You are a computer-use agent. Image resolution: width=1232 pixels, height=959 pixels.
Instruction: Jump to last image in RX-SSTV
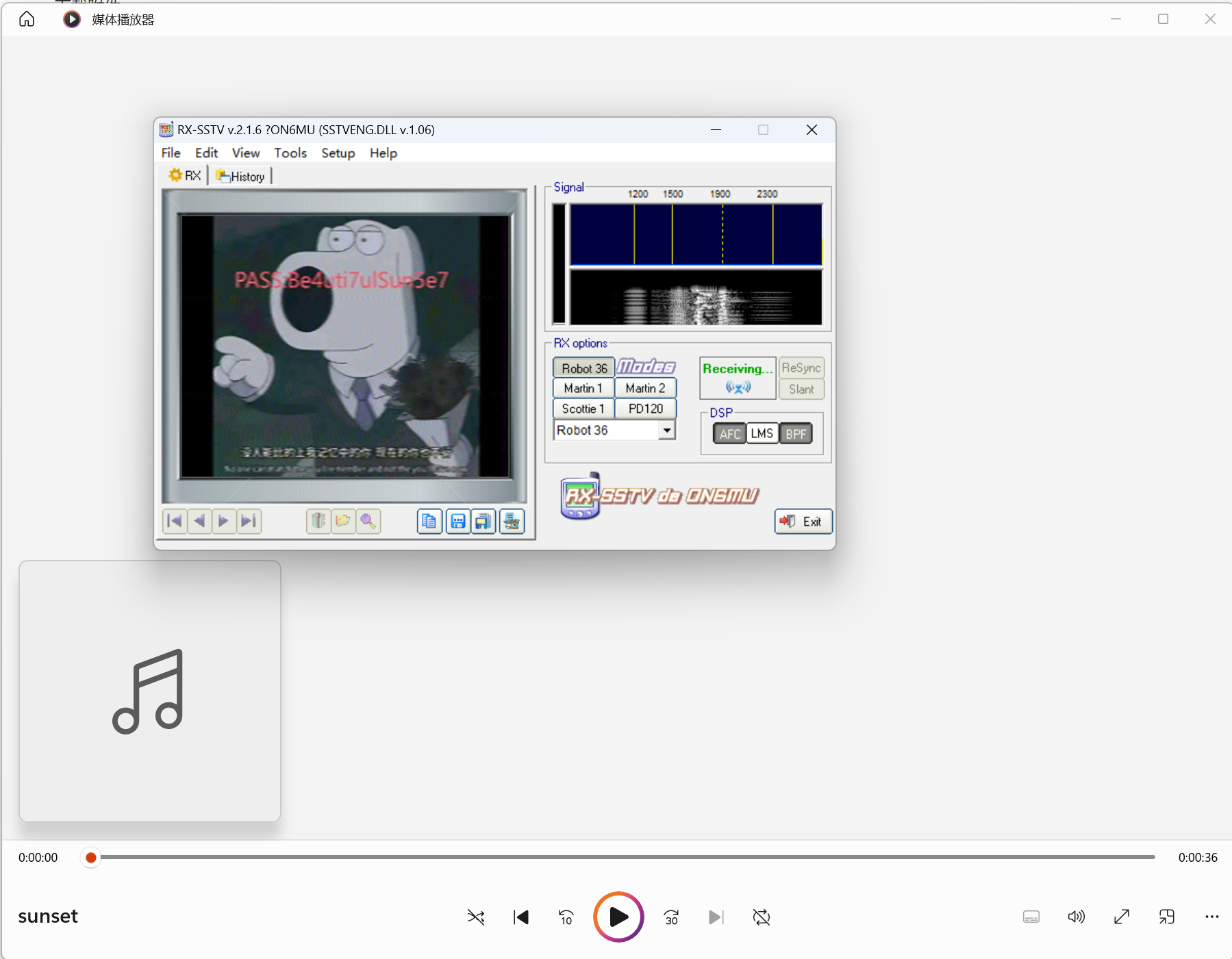pyautogui.click(x=249, y=522)
